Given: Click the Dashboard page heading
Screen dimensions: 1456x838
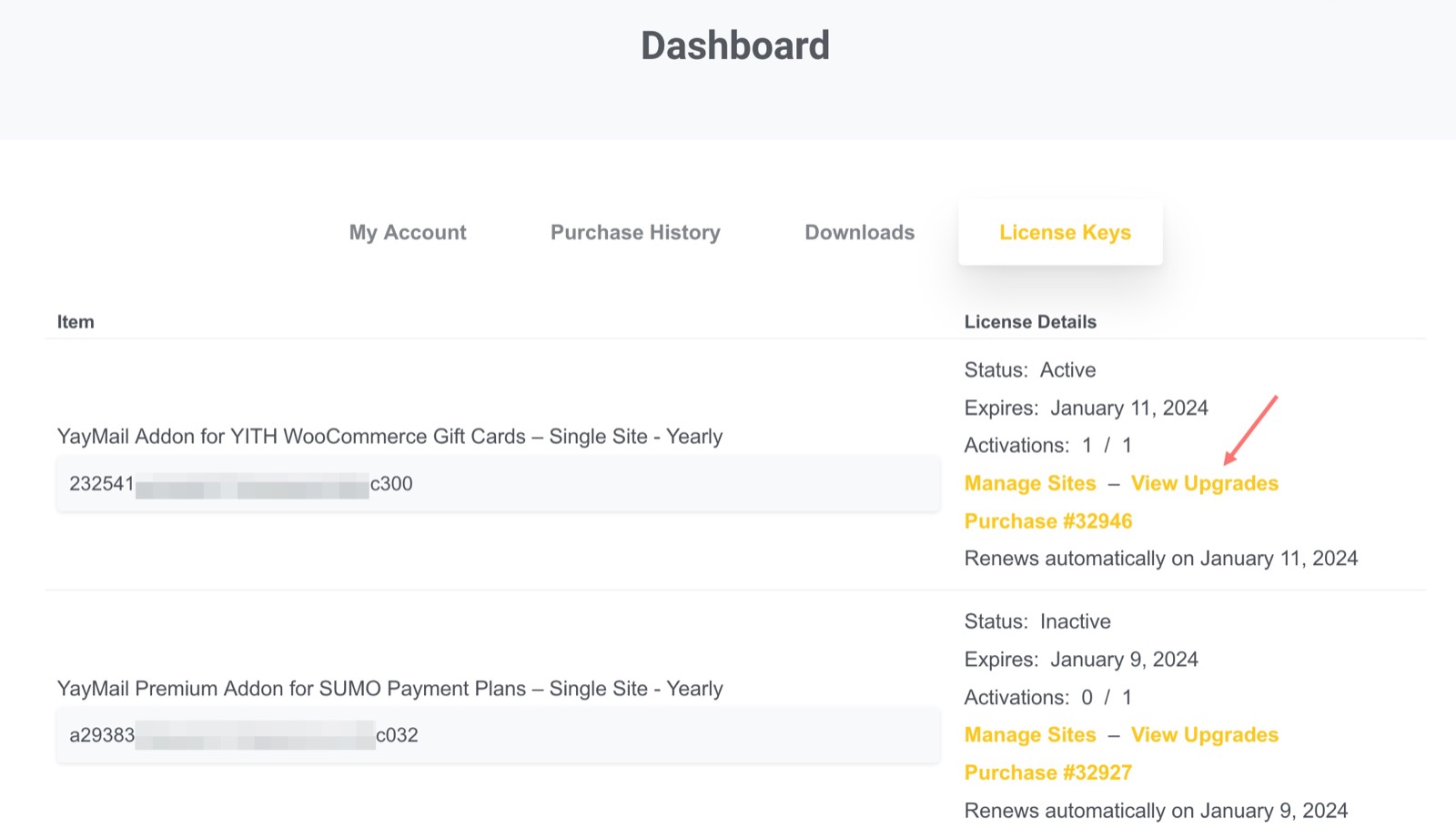Looking at the screenshot, I should pyautogui.click(x=735, y=45).
